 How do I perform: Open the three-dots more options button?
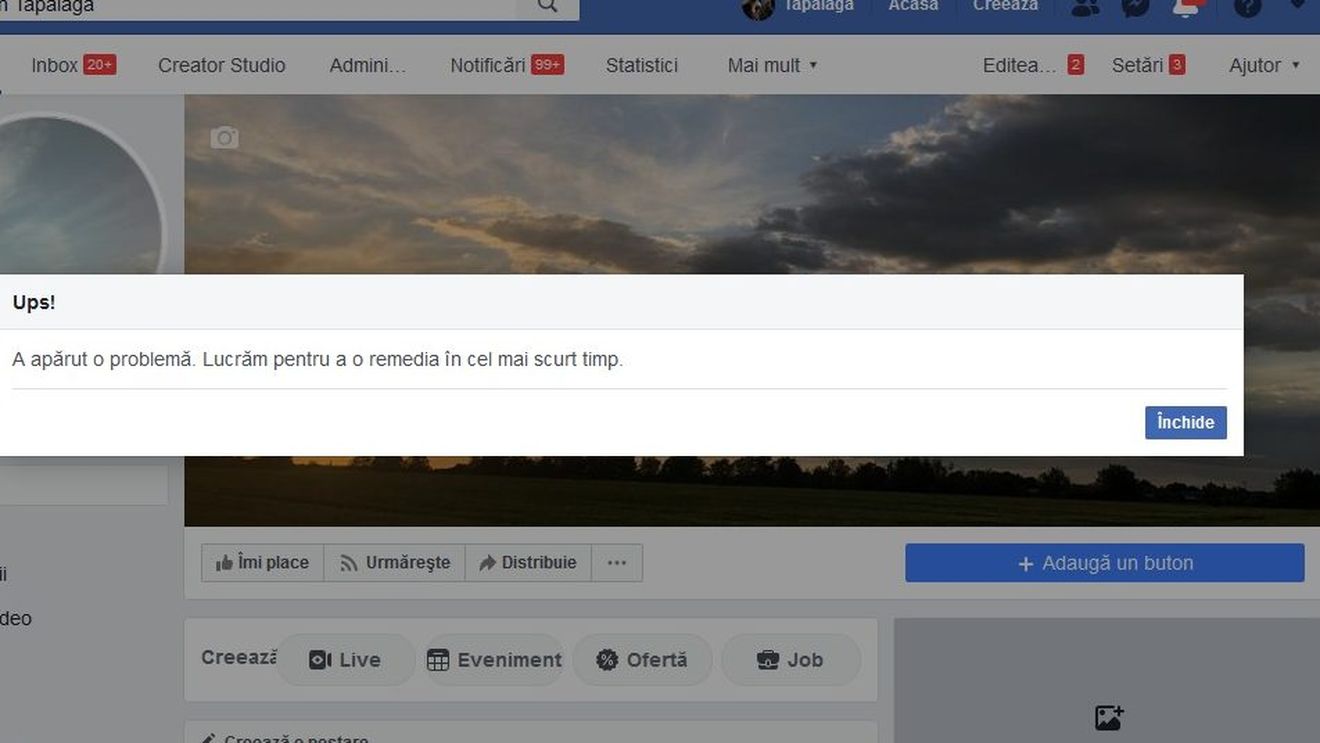pos(617,563)
